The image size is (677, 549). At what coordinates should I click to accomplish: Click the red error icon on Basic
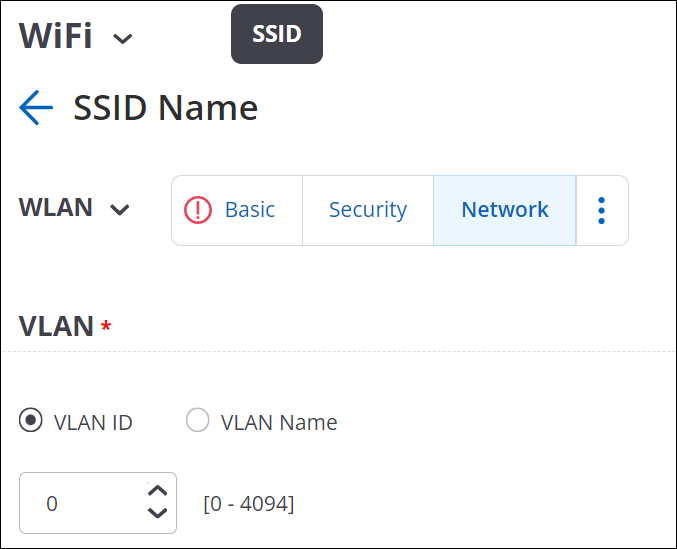(198, 210)
